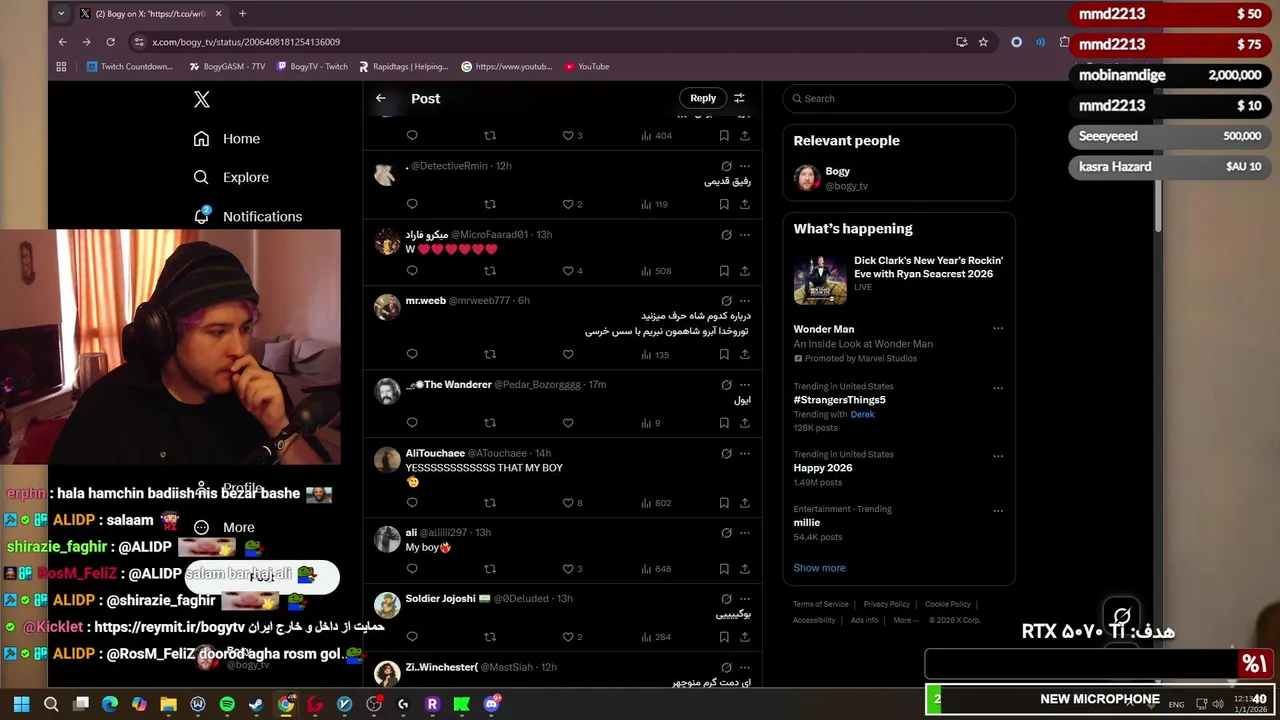Open Grok actions on Zi..Winchester's post
The height and width of the screenshot is (720, 1280).
pyautogui.click(x=726, y=667)
